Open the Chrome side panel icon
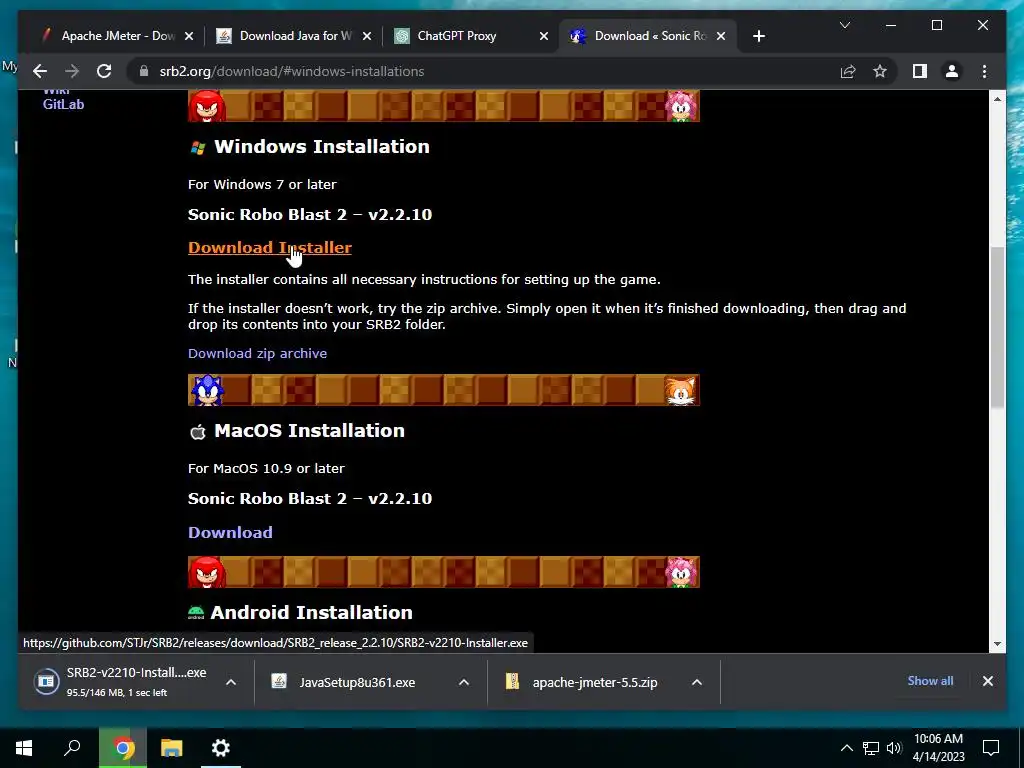 click(920, 71)
